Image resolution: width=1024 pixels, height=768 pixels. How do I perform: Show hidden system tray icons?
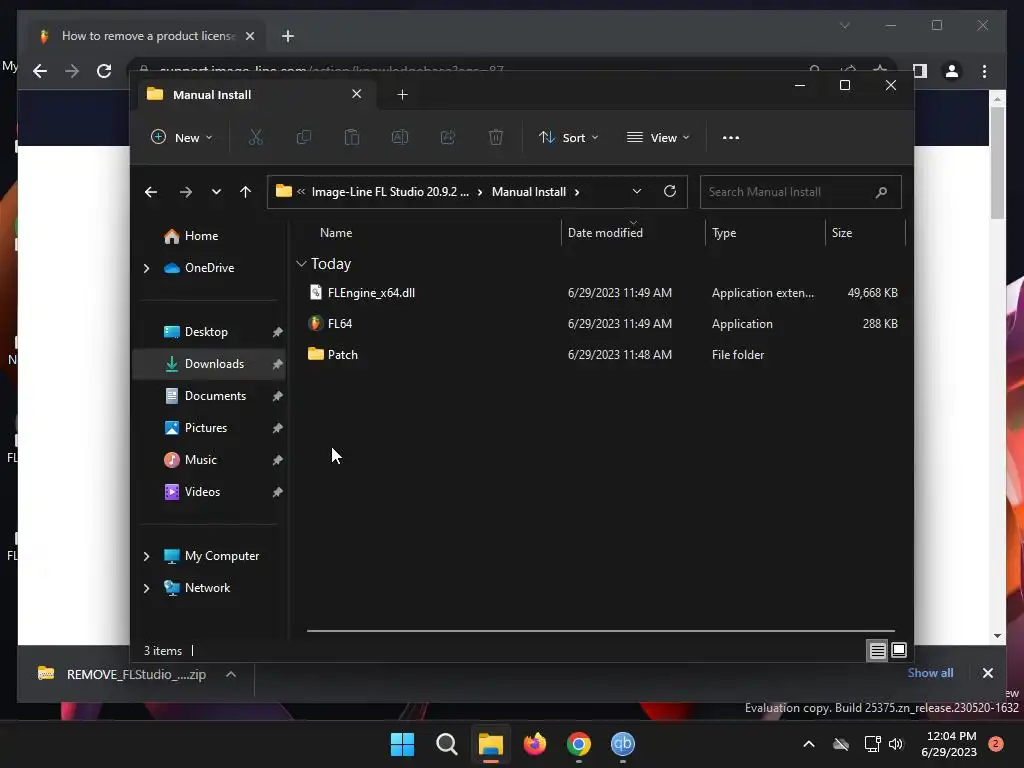point(808,744)
